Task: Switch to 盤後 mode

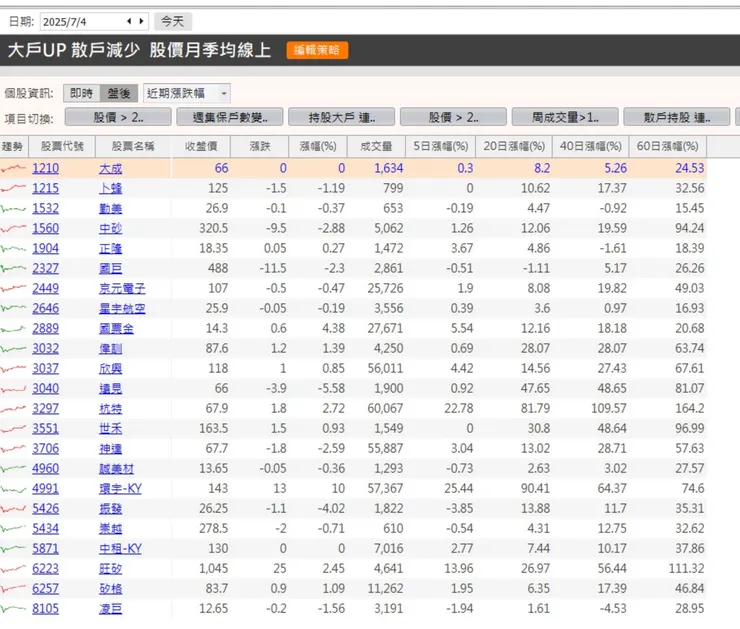Action: pos(119,93)
